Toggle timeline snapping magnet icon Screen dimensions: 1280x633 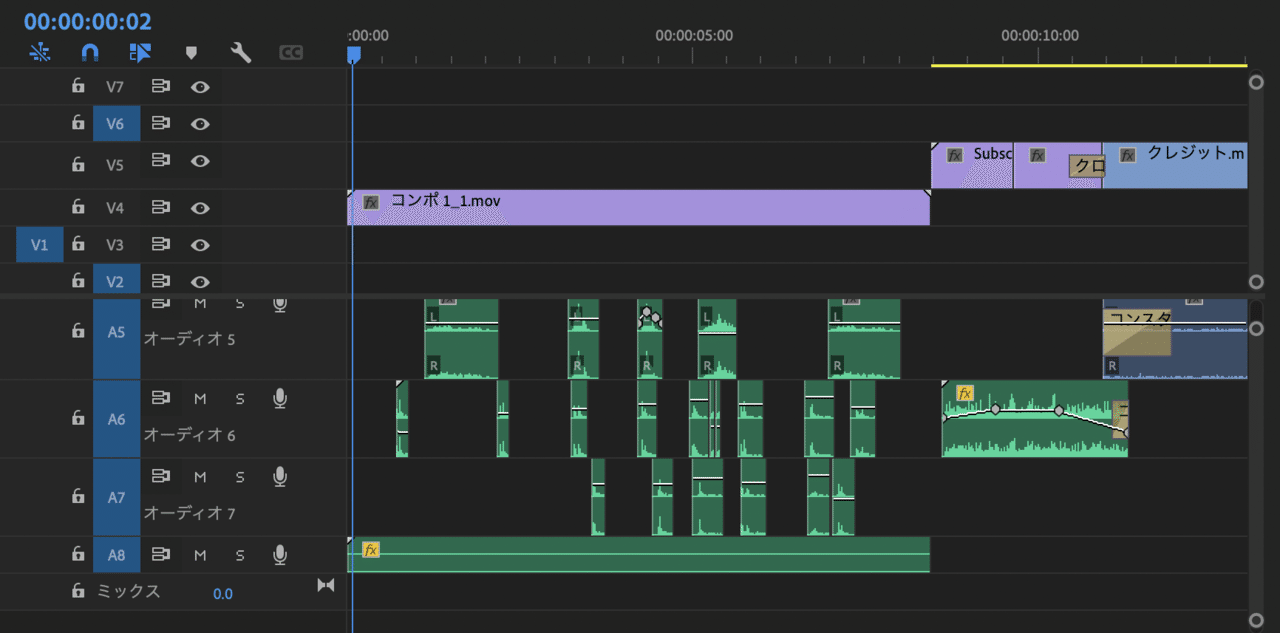coord(90,52)
